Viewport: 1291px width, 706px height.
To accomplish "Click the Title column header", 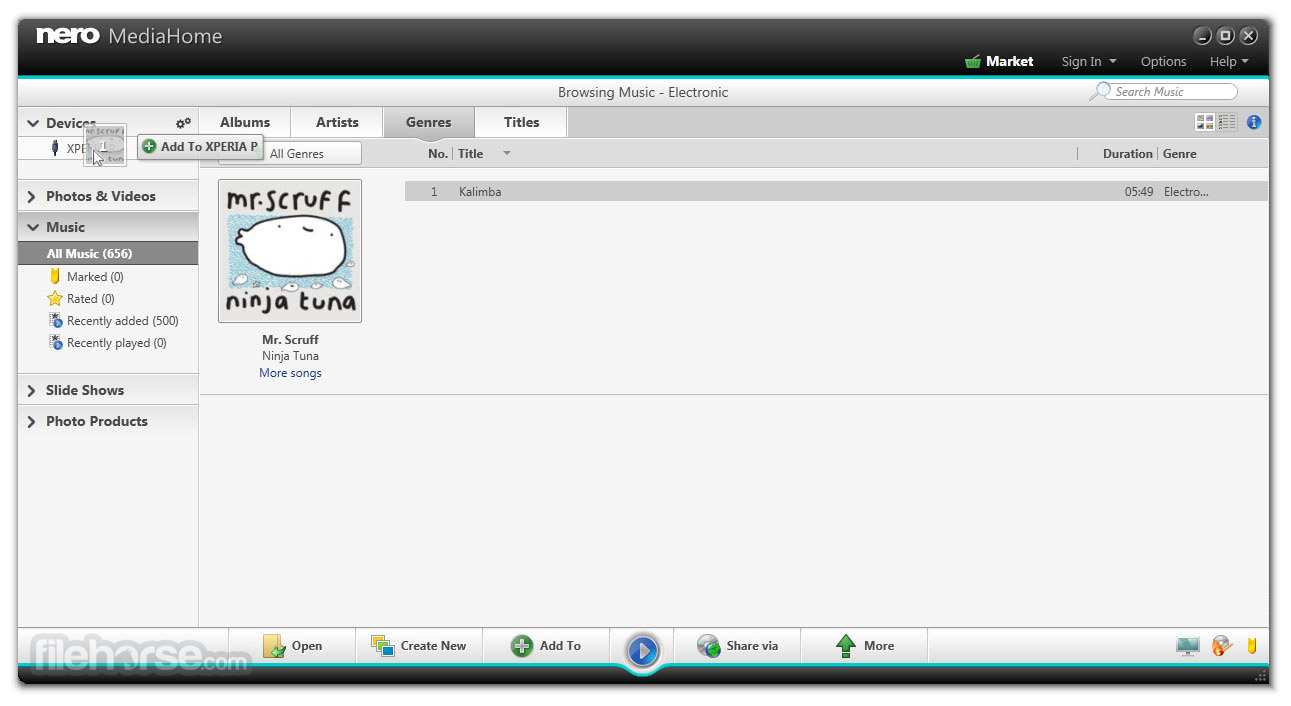I will [x=470, y=153].
